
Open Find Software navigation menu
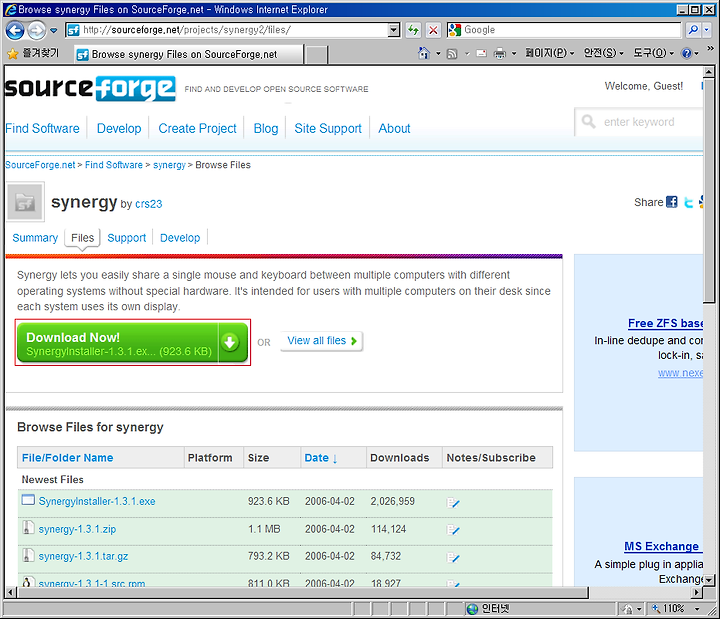42,128
